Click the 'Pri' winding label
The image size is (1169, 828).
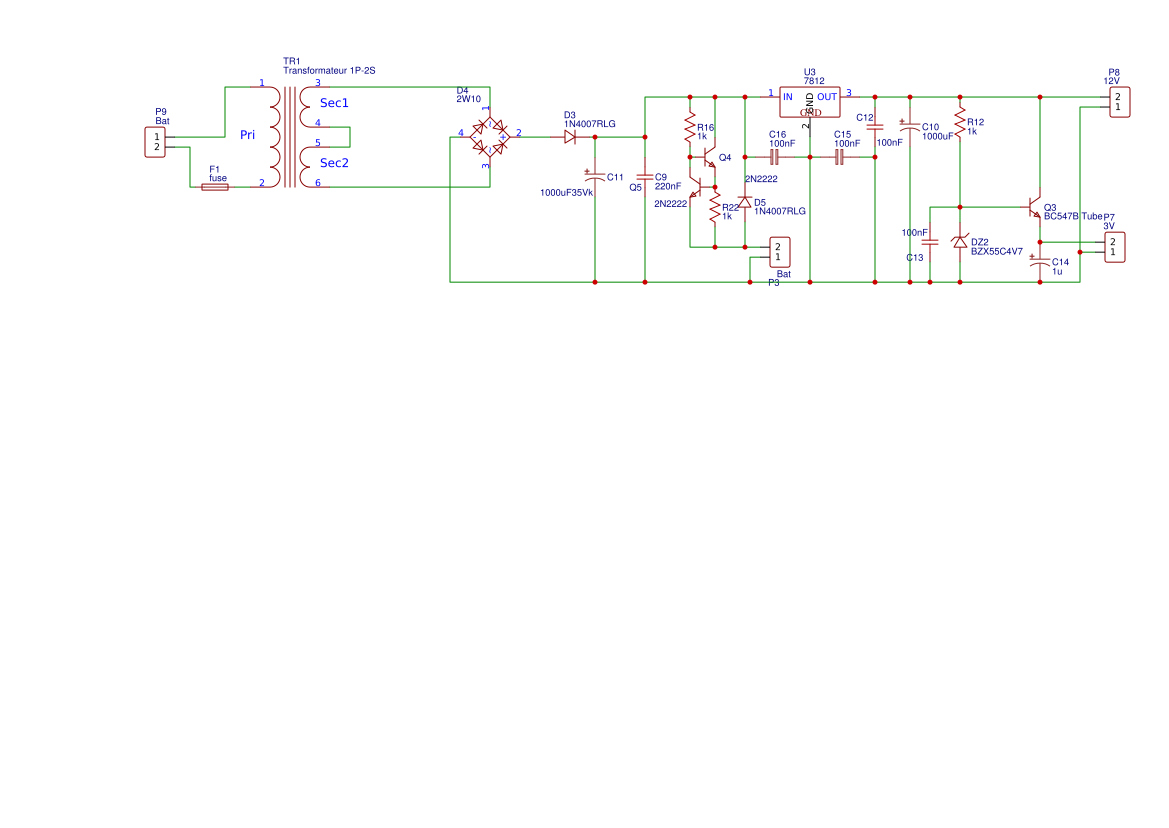247,135
